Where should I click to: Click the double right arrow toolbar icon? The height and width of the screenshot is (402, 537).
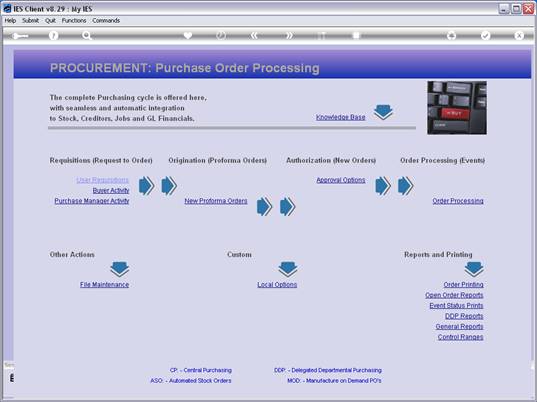(289, 35)
